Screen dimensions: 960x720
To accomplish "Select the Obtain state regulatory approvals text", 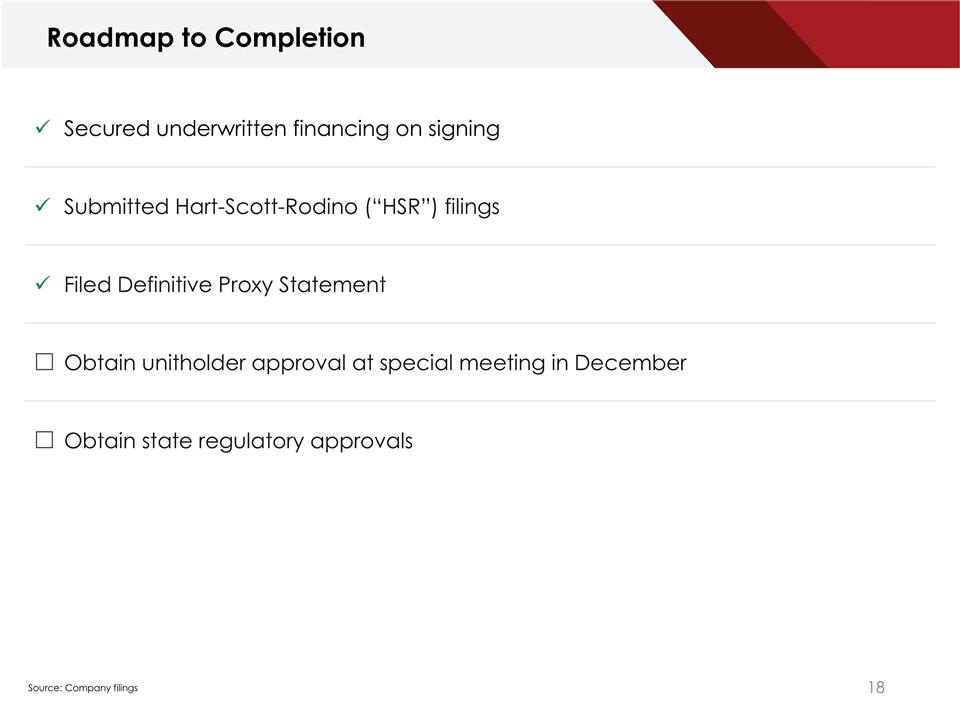I will [x=238, y=441].
